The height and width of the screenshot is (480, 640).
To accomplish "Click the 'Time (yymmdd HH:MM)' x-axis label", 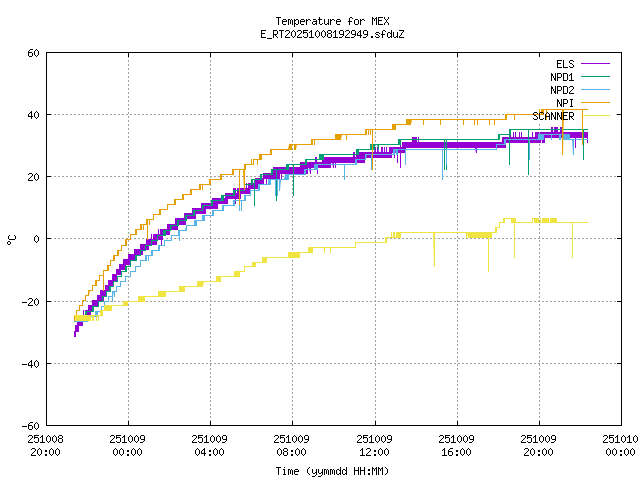I will [332, 470].
